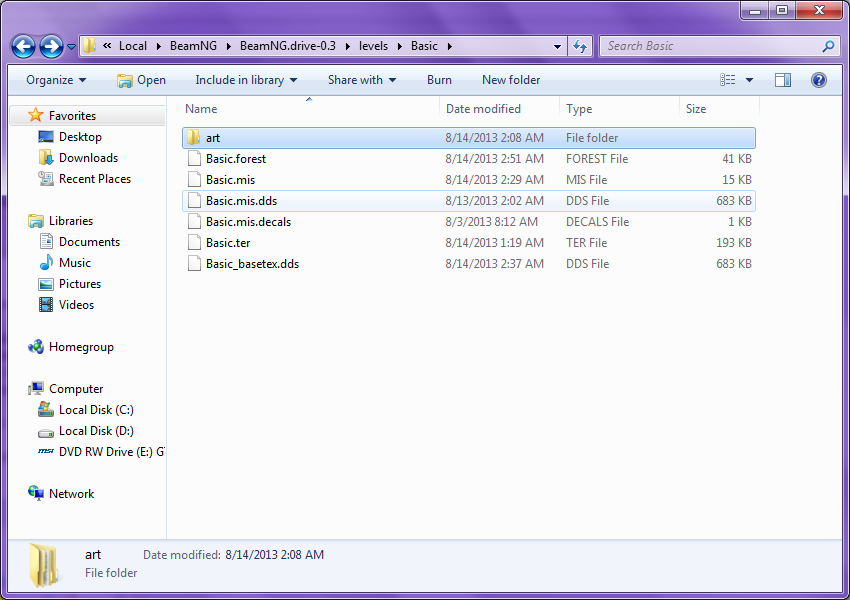Select the Basic.mis.decals file icon
850x600 pixels.
pyautogui.click(x=194, y=222)
